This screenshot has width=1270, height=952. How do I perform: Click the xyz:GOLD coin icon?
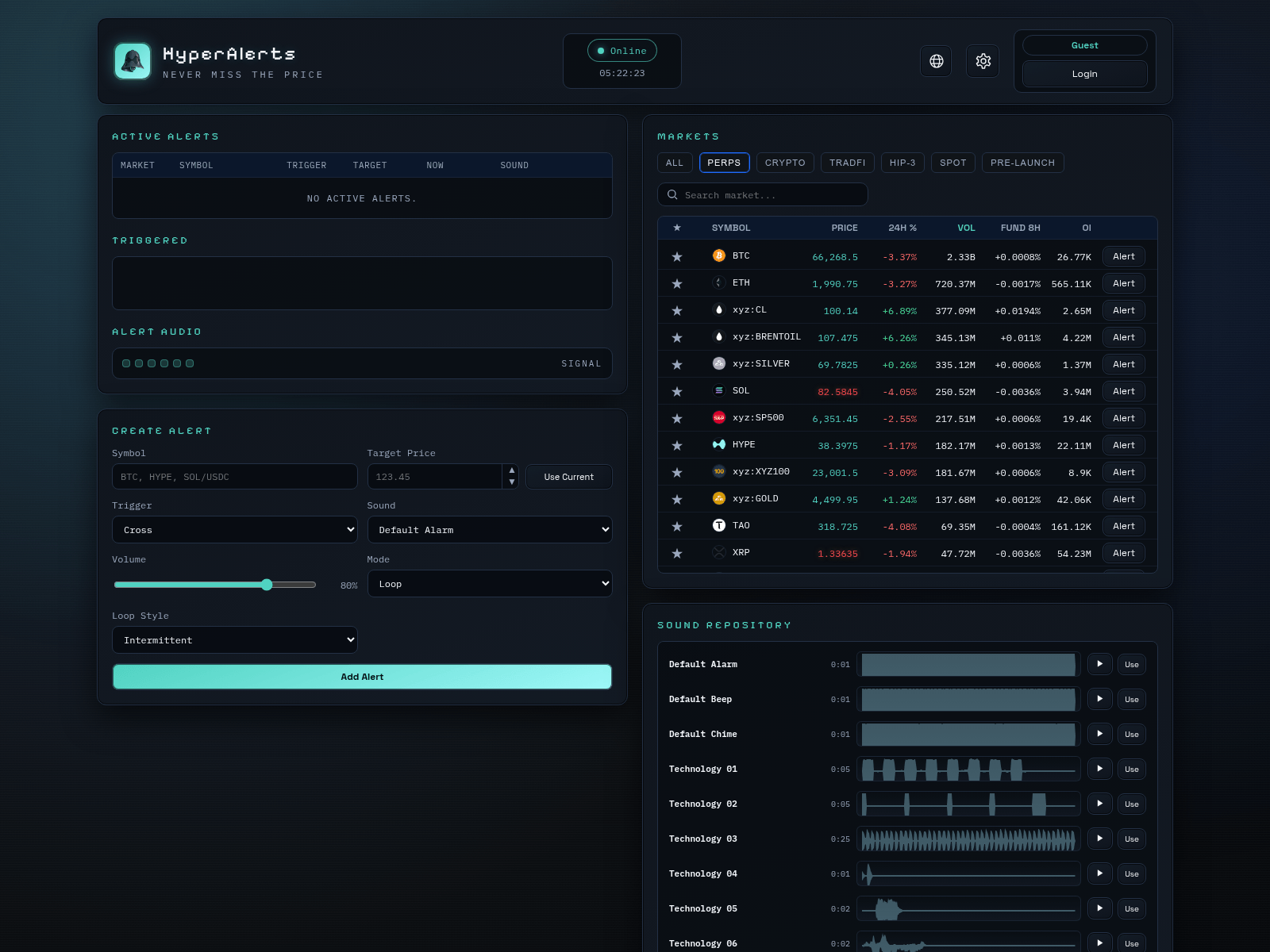click(x=719, y=498)
